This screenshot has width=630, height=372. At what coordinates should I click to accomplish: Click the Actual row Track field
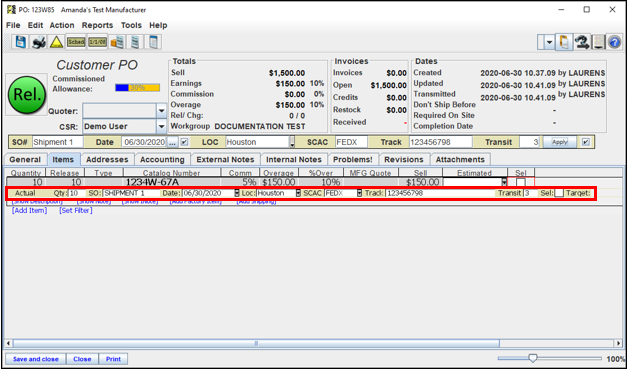click(440, 193)
